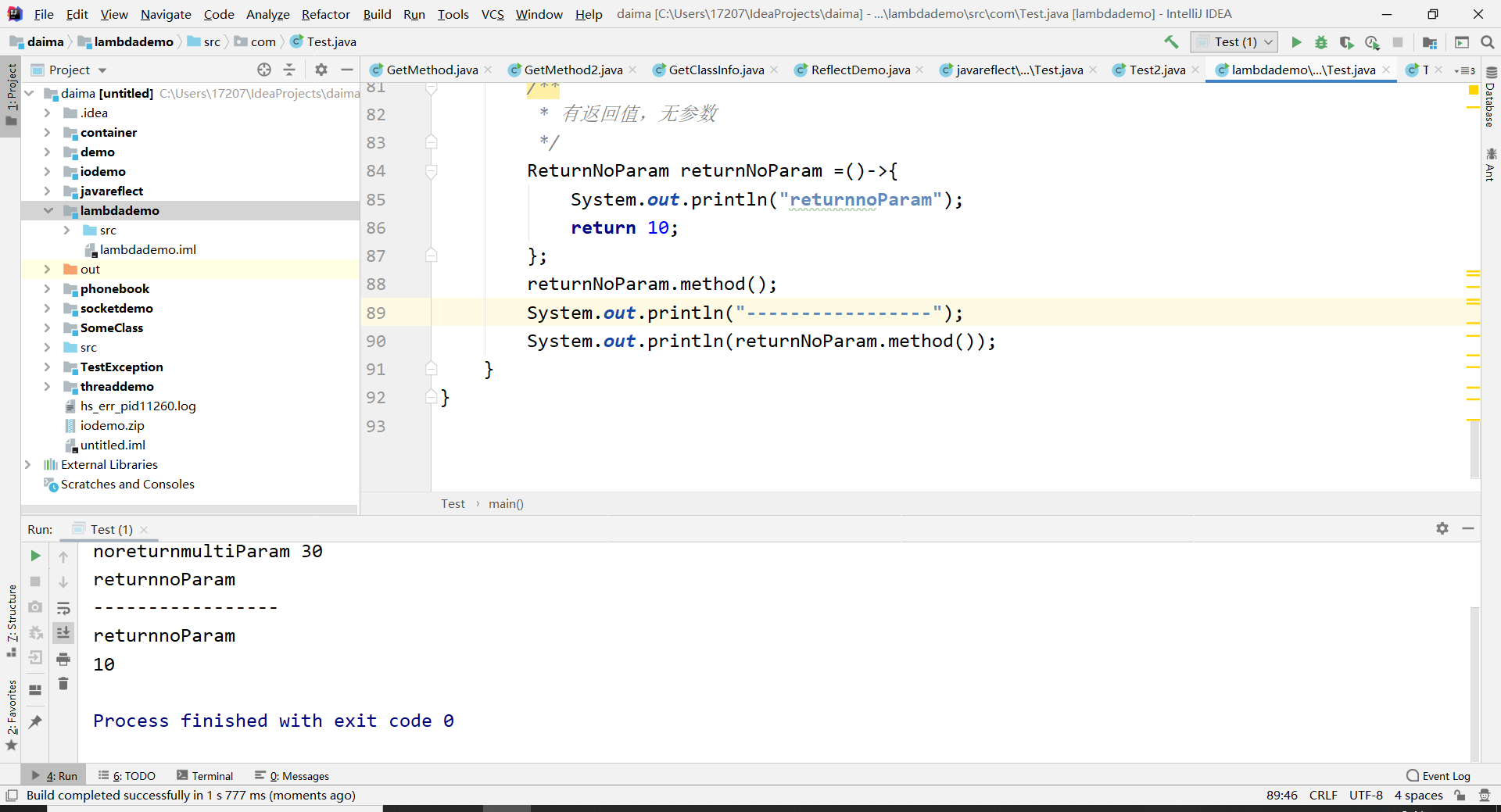This screenshot has width=1501, height=812.
Task: Rerun Test in Run panel
Action: pos(35,556)
